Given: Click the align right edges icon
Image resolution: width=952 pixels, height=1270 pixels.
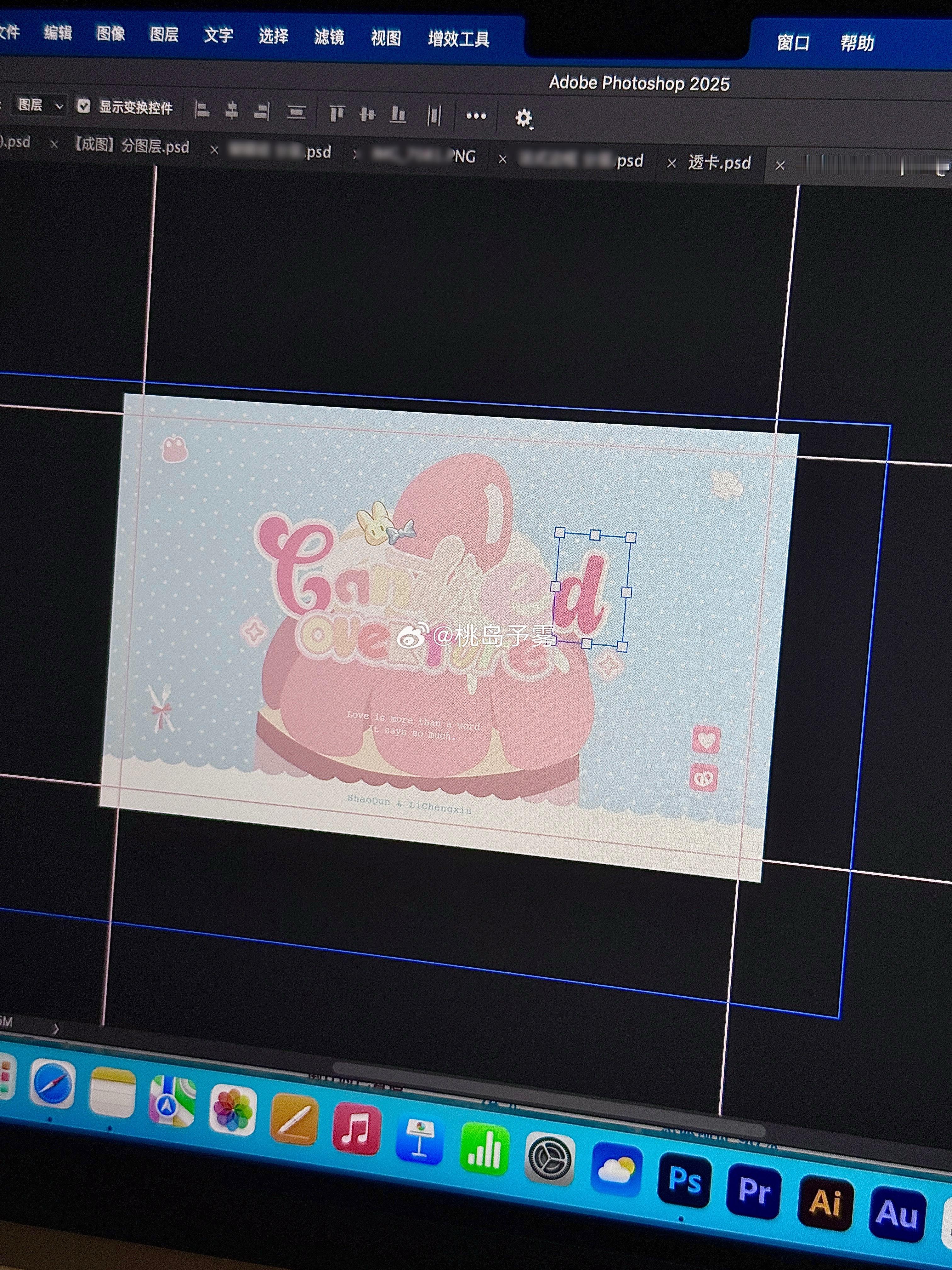Looking at the screenshot, I should click(x=262, y=112).
